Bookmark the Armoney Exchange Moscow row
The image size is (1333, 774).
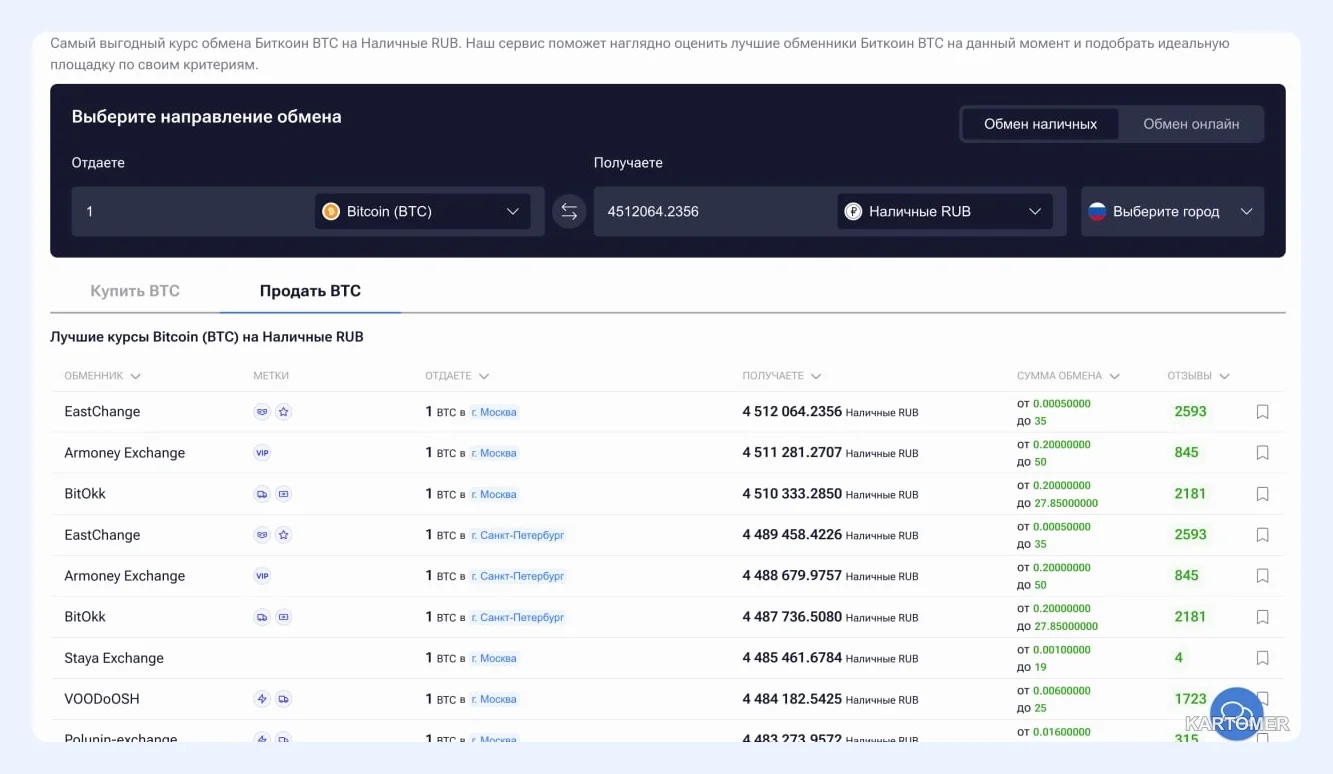1262,453
